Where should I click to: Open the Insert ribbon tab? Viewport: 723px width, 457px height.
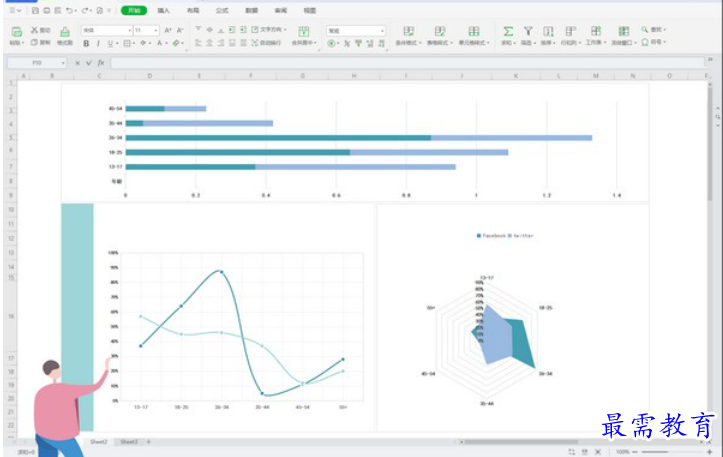pyautogui.click(x=163, y=10)
